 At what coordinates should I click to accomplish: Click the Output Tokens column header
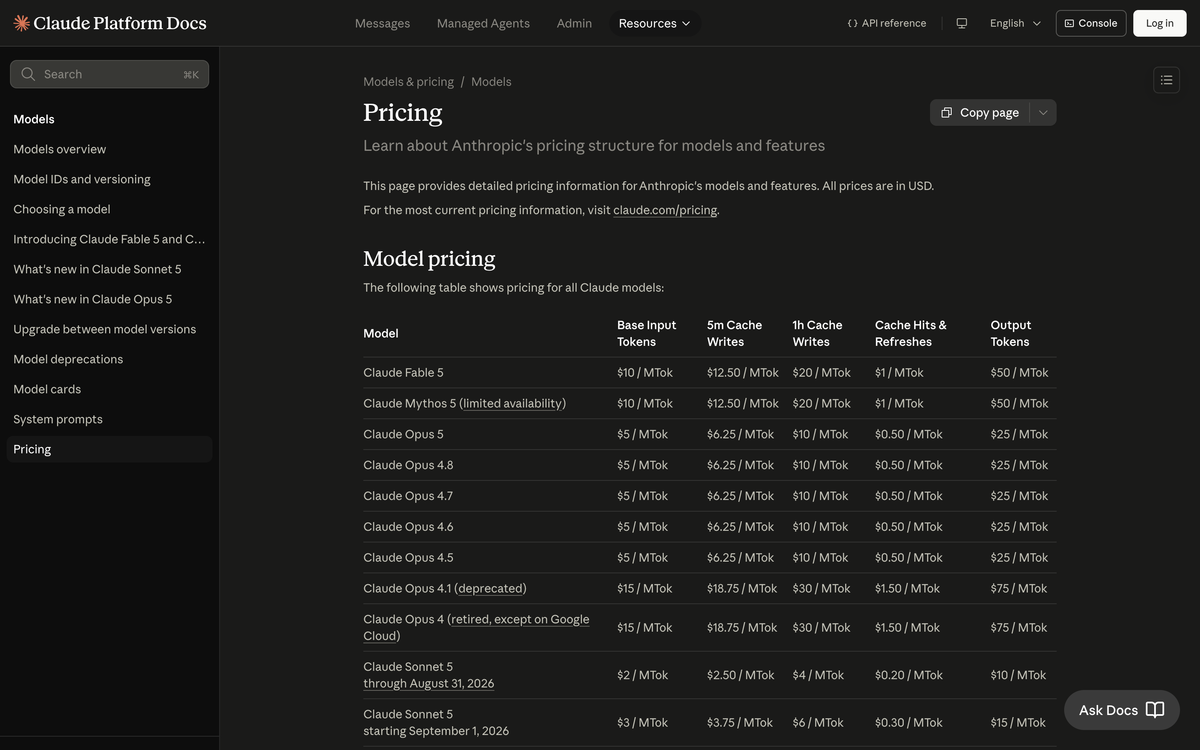click(x=1011, y=333)
